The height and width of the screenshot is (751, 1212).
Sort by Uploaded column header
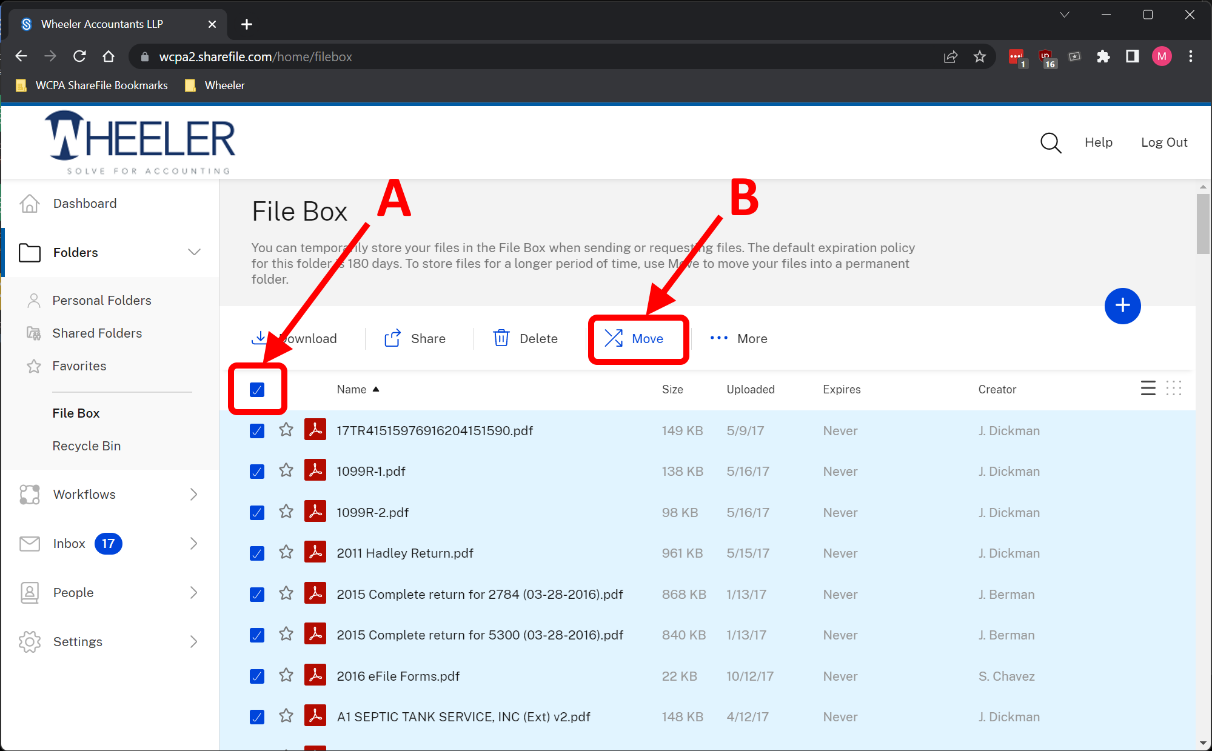750,389
